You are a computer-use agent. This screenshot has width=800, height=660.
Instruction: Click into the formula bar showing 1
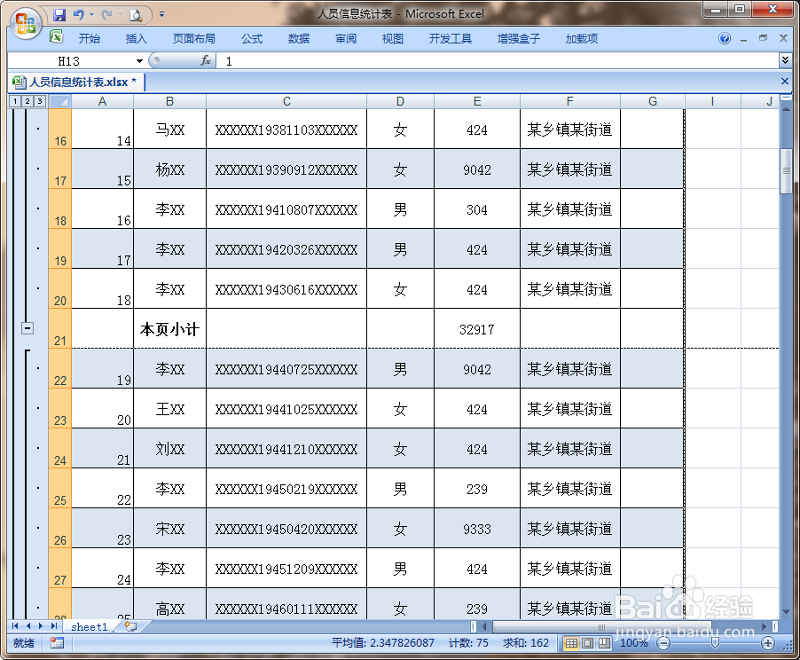[497, 61]
